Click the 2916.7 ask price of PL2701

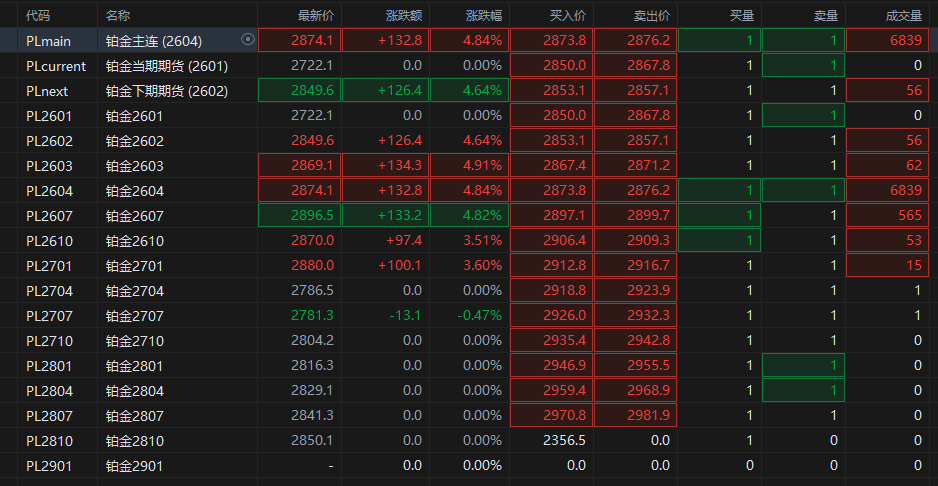tap(649, 266)
